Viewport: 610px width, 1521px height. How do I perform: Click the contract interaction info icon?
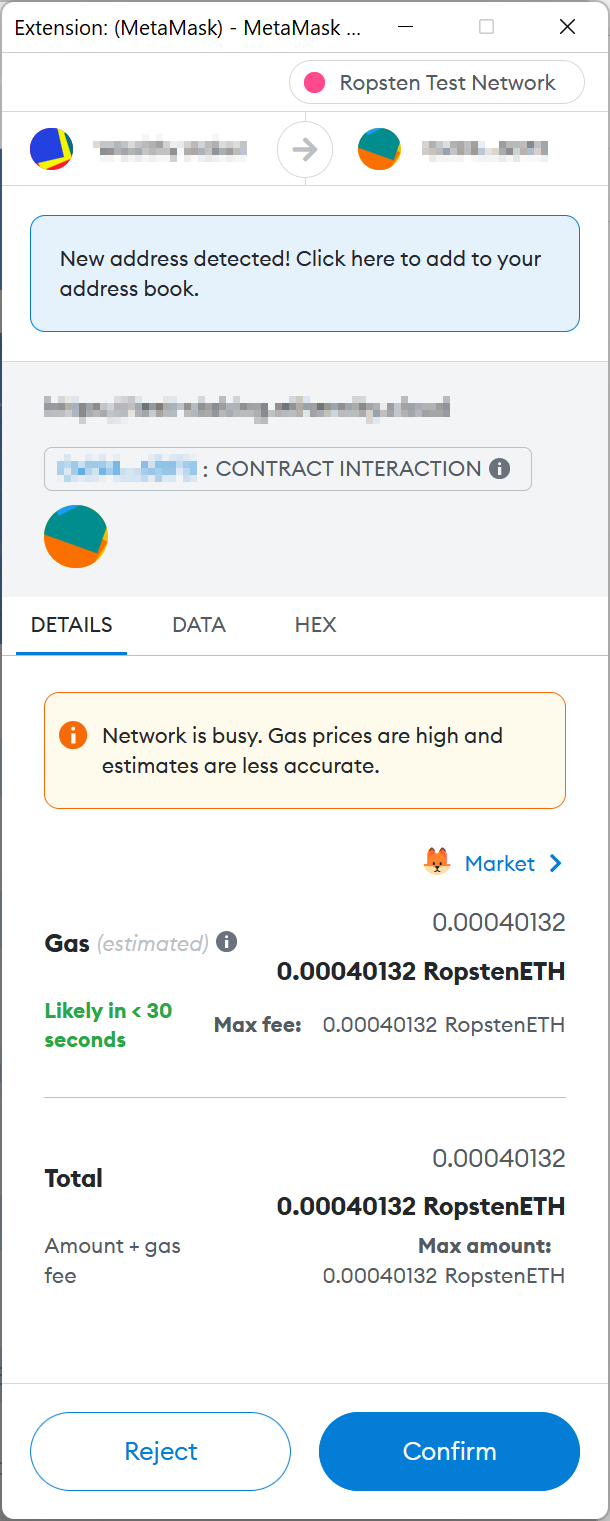tap(500, 468)
